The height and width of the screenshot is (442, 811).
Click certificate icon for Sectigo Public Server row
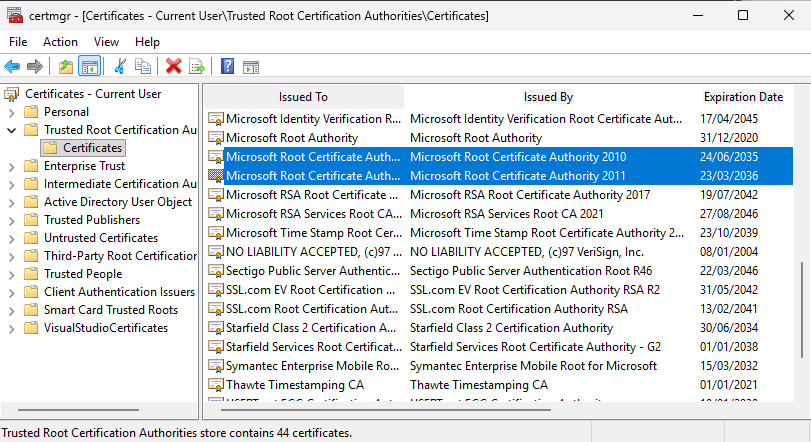point(216,271)
